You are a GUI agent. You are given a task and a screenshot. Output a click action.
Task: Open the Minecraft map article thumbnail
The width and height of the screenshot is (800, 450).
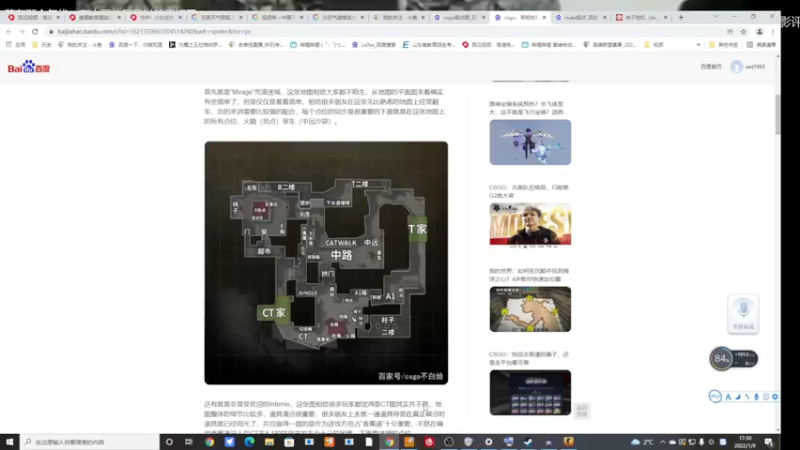pos(530,309)
